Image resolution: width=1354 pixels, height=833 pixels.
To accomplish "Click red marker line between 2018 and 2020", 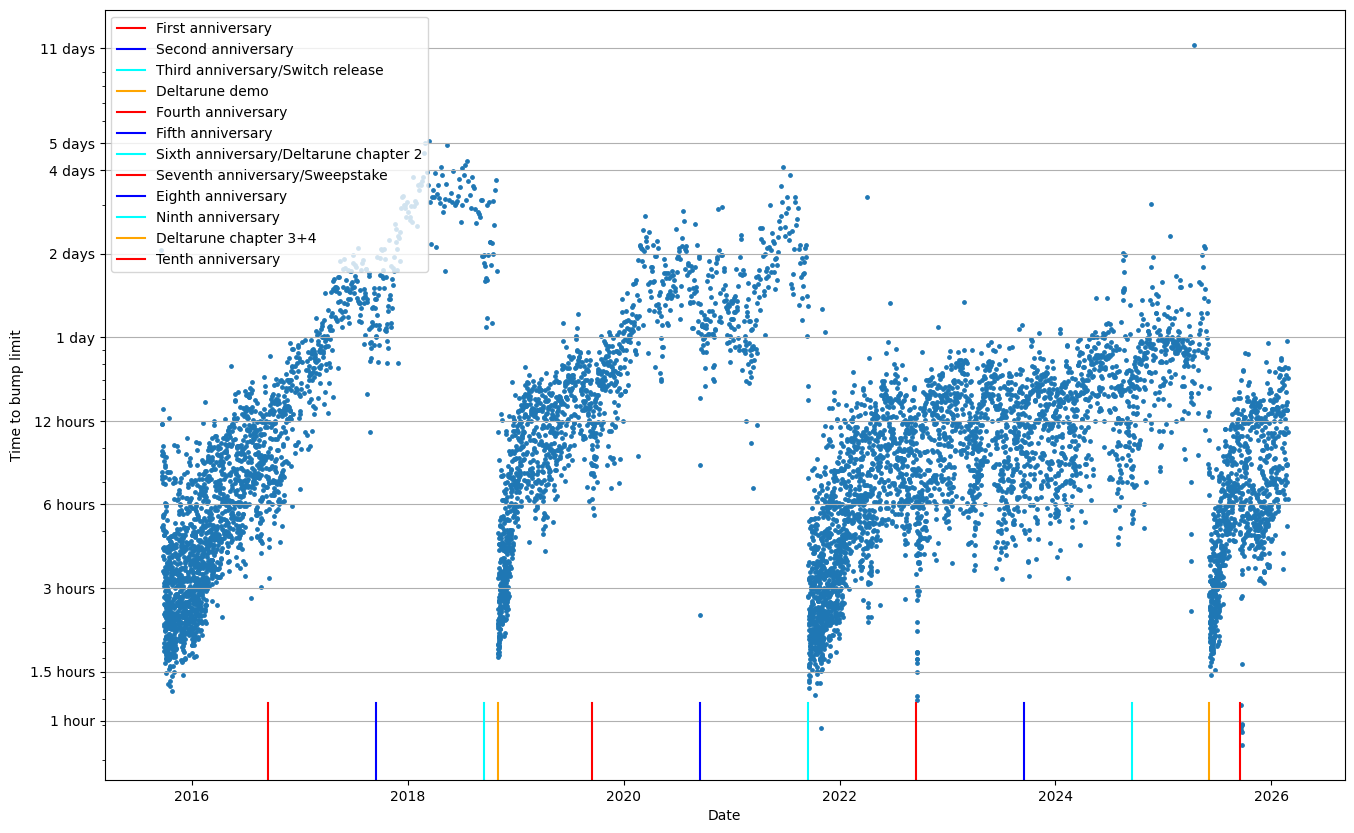I will pyautogui.click(x=592, y=741).
